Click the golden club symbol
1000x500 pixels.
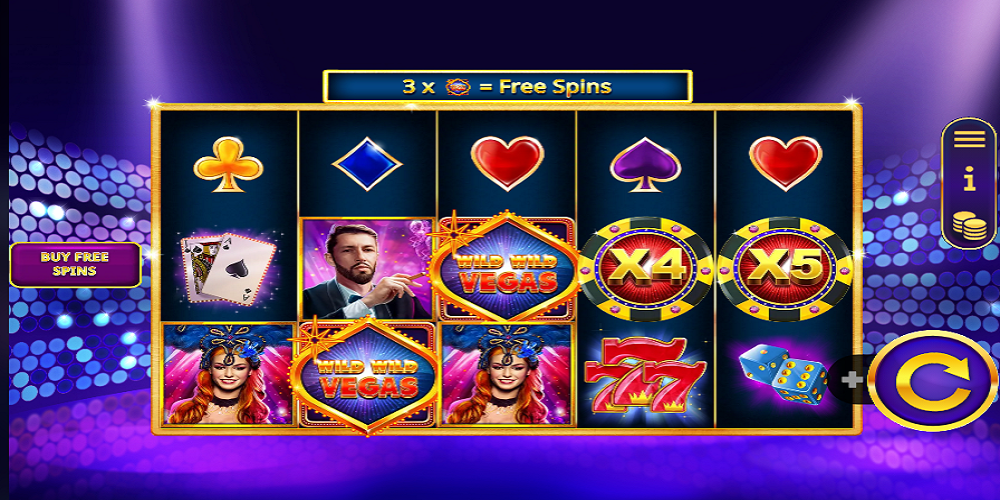tap(228, 165)
